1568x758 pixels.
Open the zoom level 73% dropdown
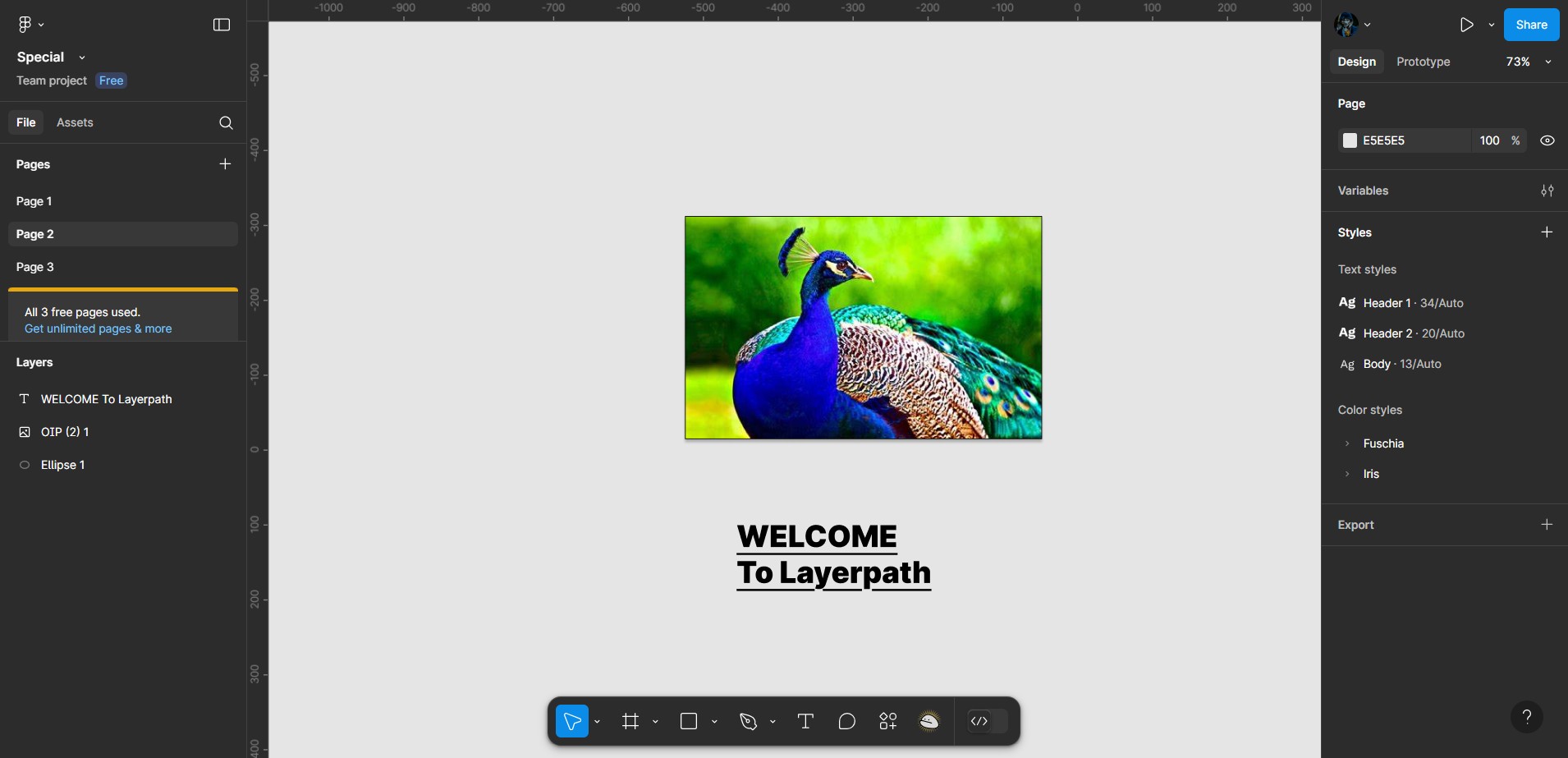point(1528,62)
